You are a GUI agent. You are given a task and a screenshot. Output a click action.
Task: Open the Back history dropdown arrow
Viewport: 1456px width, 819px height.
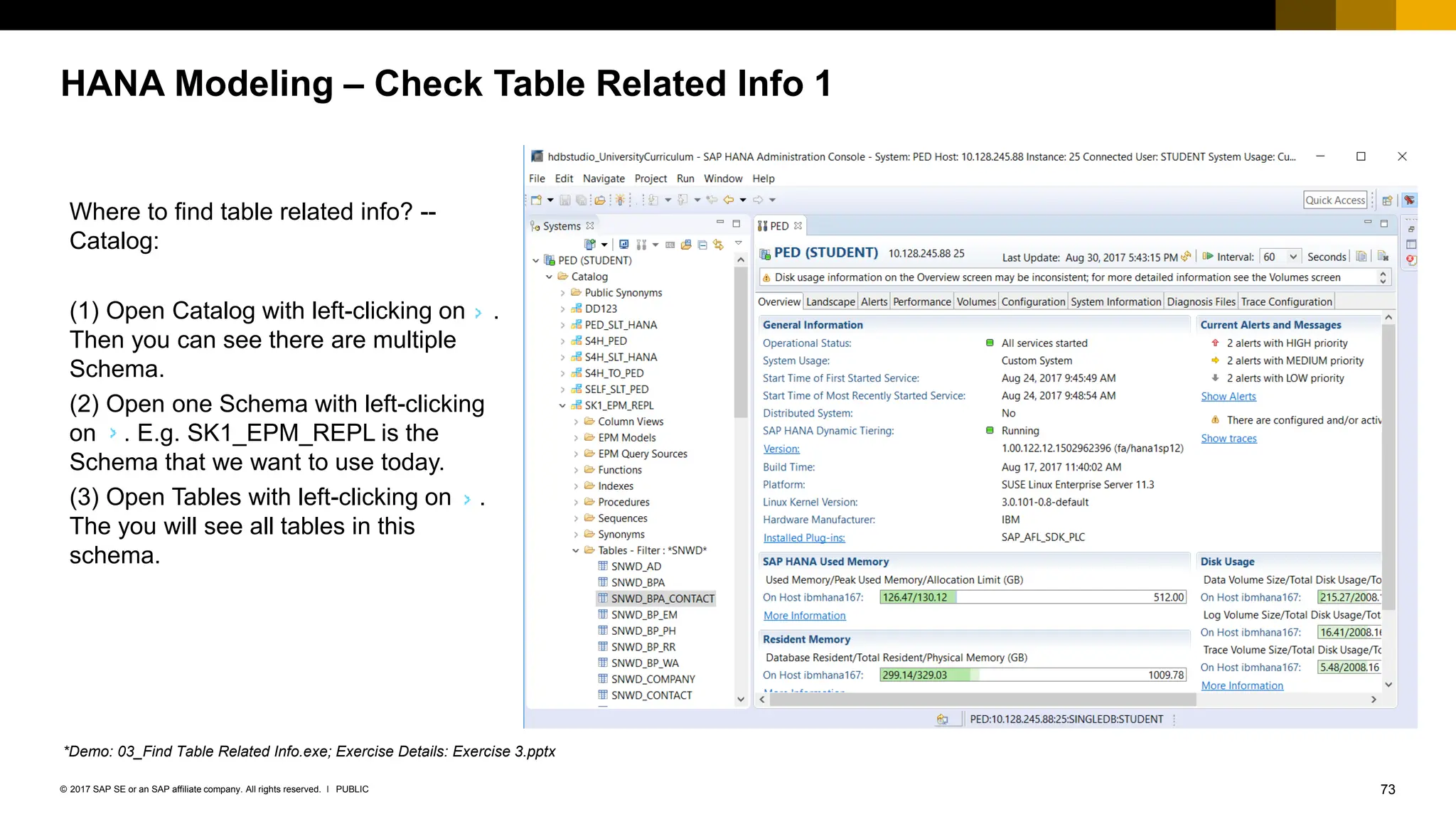[743, 200]
